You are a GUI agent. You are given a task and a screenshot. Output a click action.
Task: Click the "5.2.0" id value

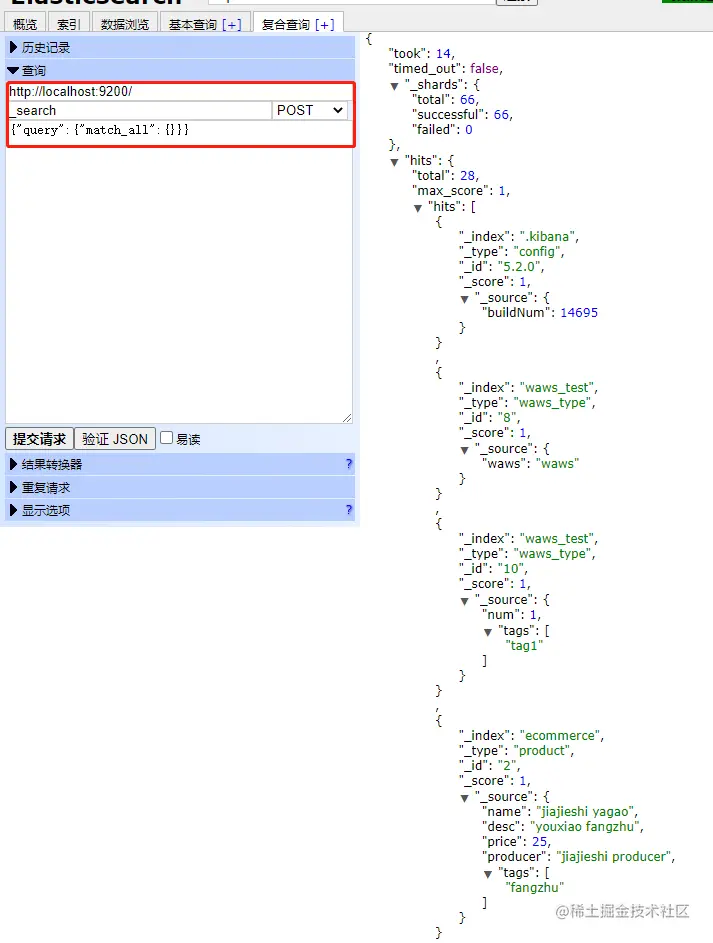pyautogui.click(x=519, y=266)
